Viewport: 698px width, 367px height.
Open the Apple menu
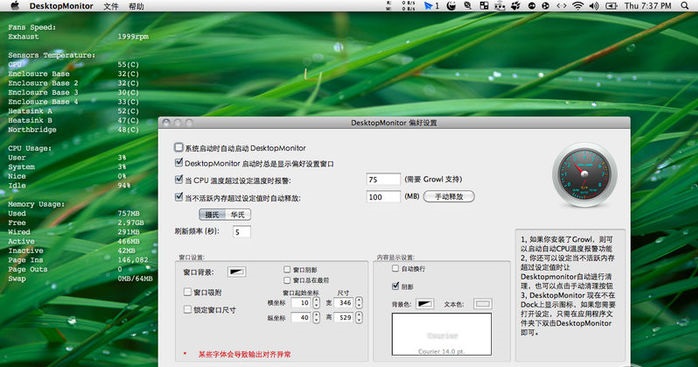[15, 5]
